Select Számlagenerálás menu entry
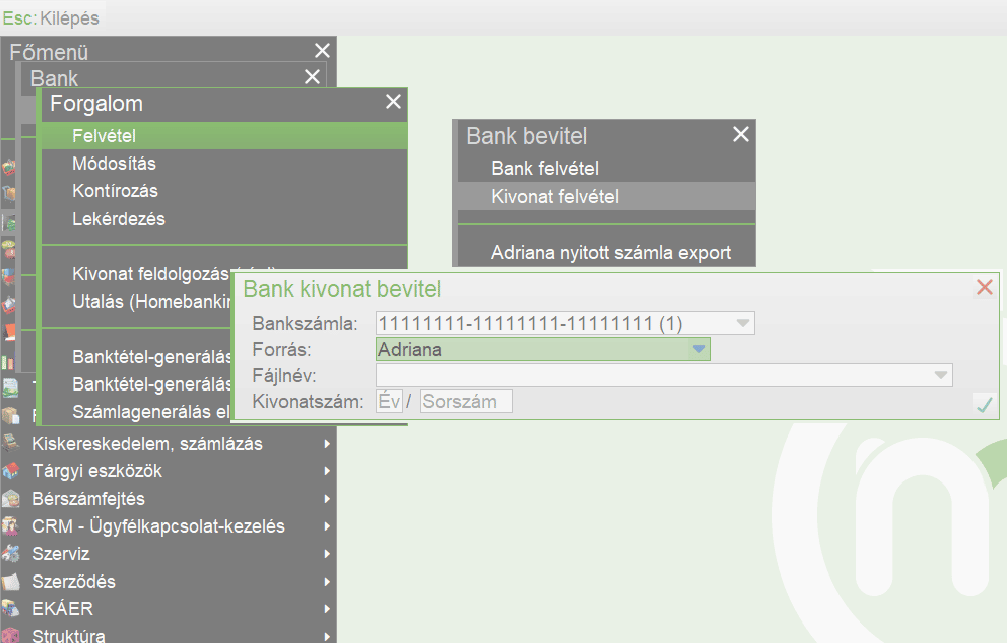The image size is (1007, 643). pos(150,412)
